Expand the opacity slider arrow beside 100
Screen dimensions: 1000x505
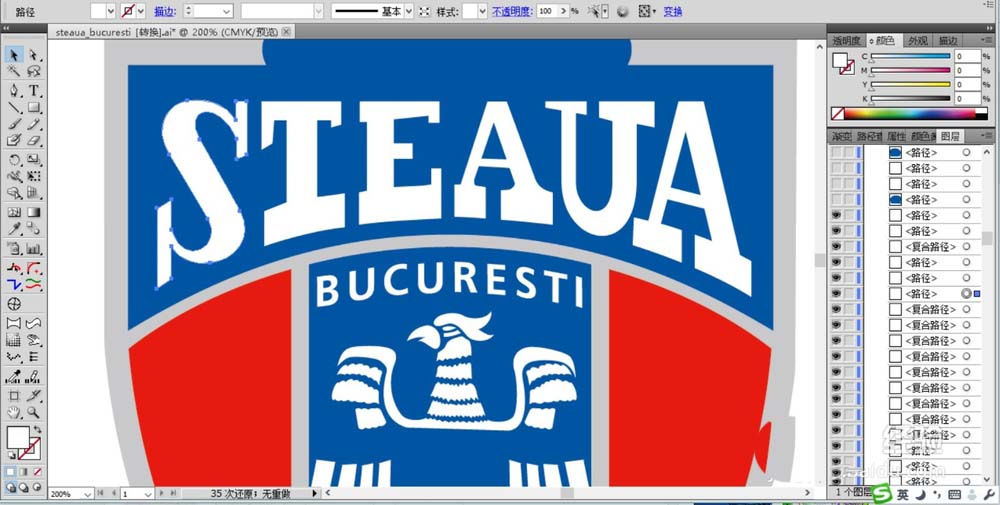pyautogui.click(x=563, y=11)
